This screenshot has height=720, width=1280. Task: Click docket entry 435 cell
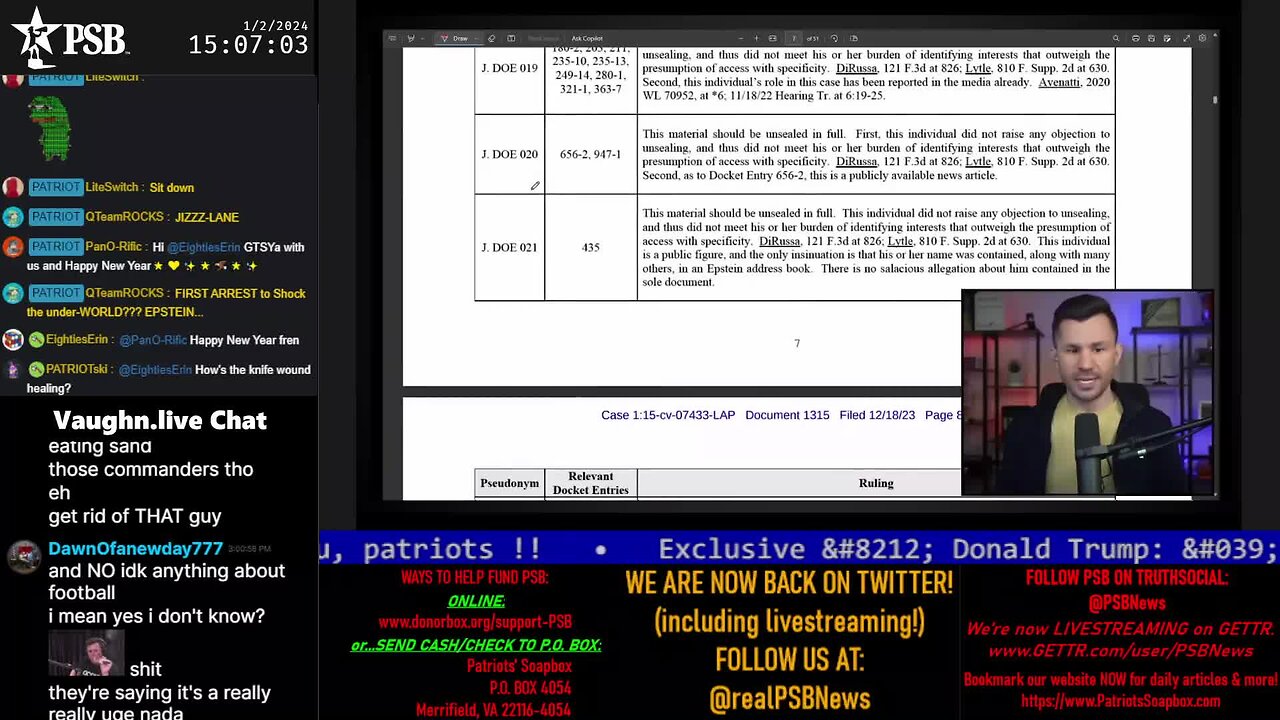(x=590, y=247)
